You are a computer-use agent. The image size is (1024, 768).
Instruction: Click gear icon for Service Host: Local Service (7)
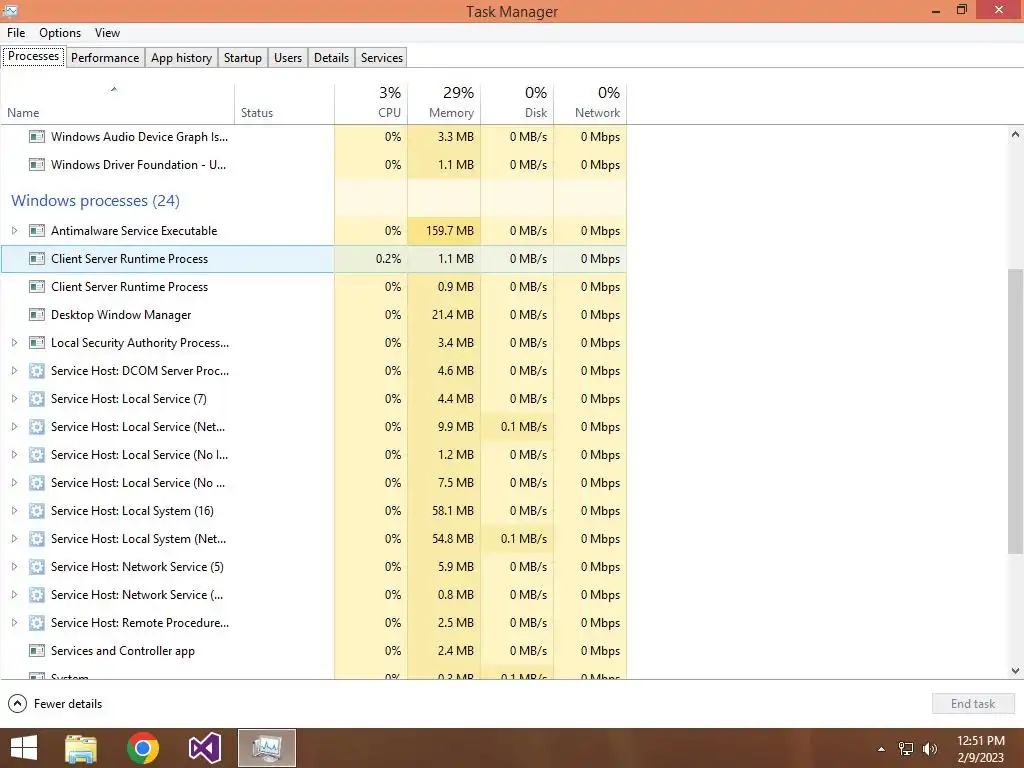click(37, 399)
